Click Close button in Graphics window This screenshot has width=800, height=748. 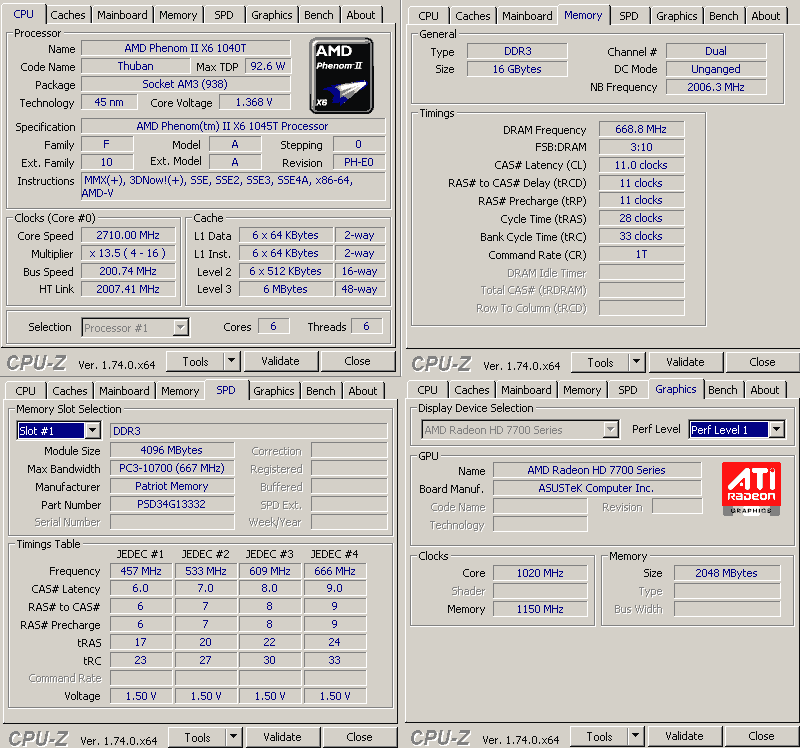pyautogui.click(x=761, y=736)
